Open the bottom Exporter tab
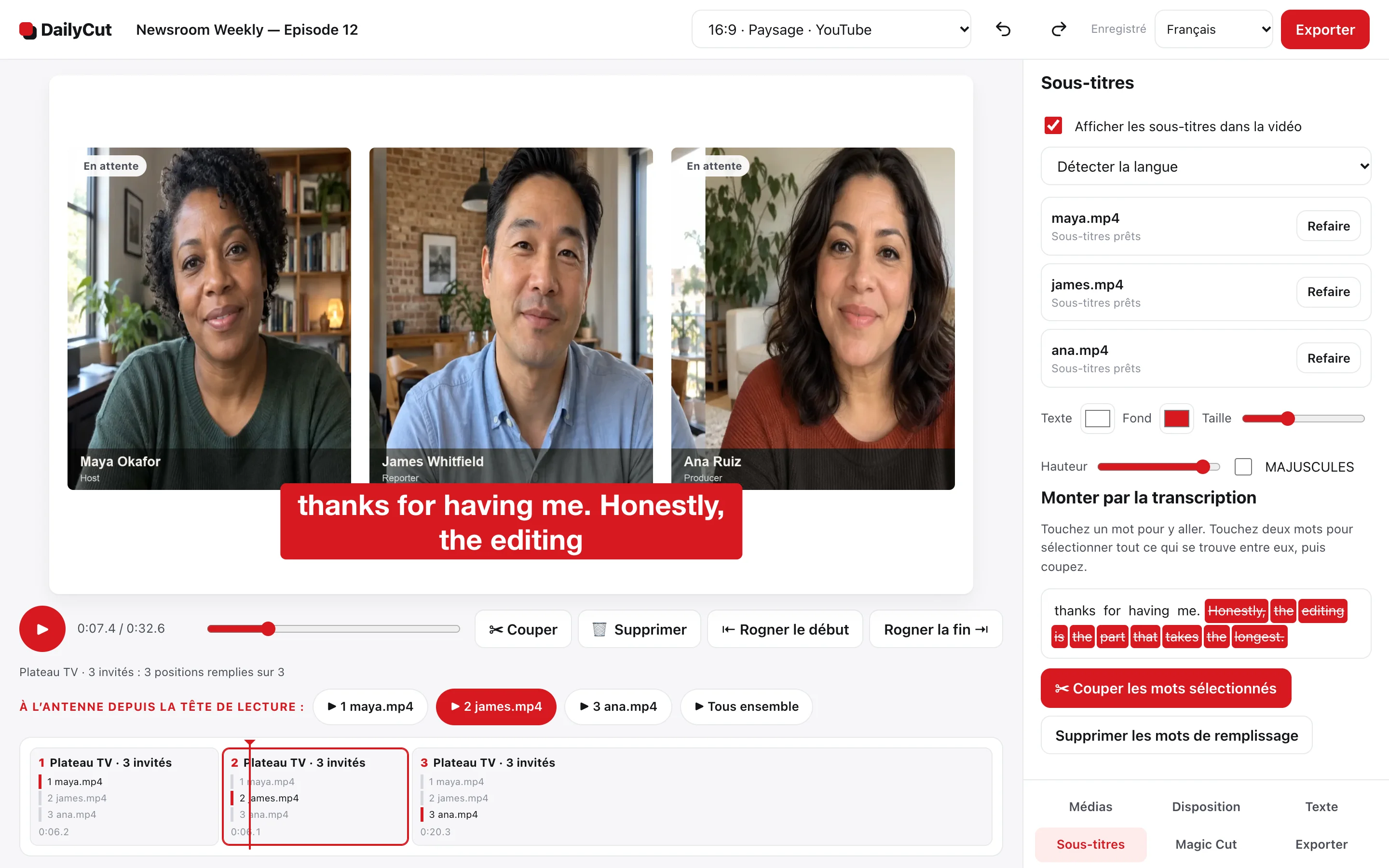 [x=1321, y=844]
